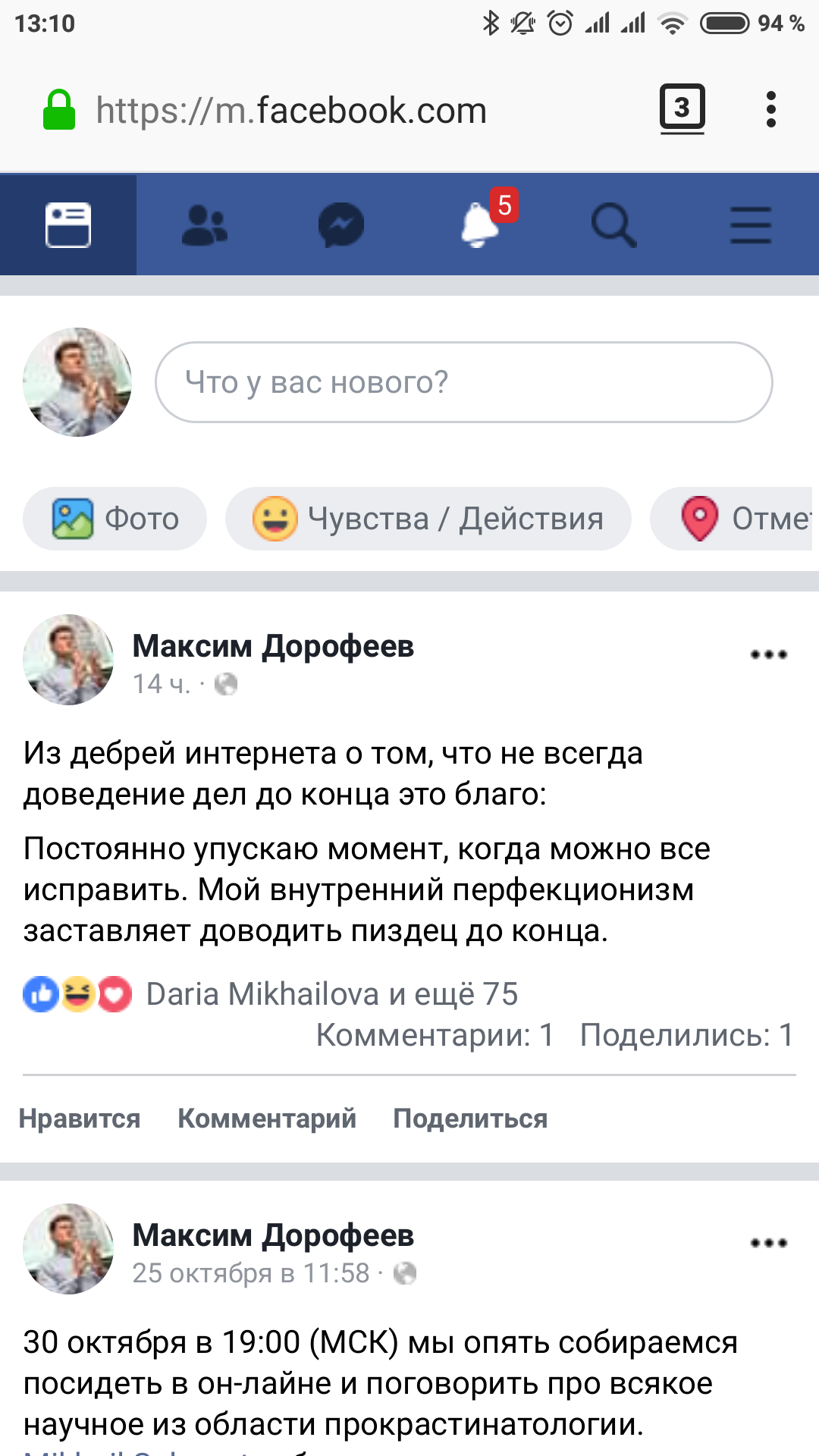Tap Комментарий under the first post

point(267,1119)
